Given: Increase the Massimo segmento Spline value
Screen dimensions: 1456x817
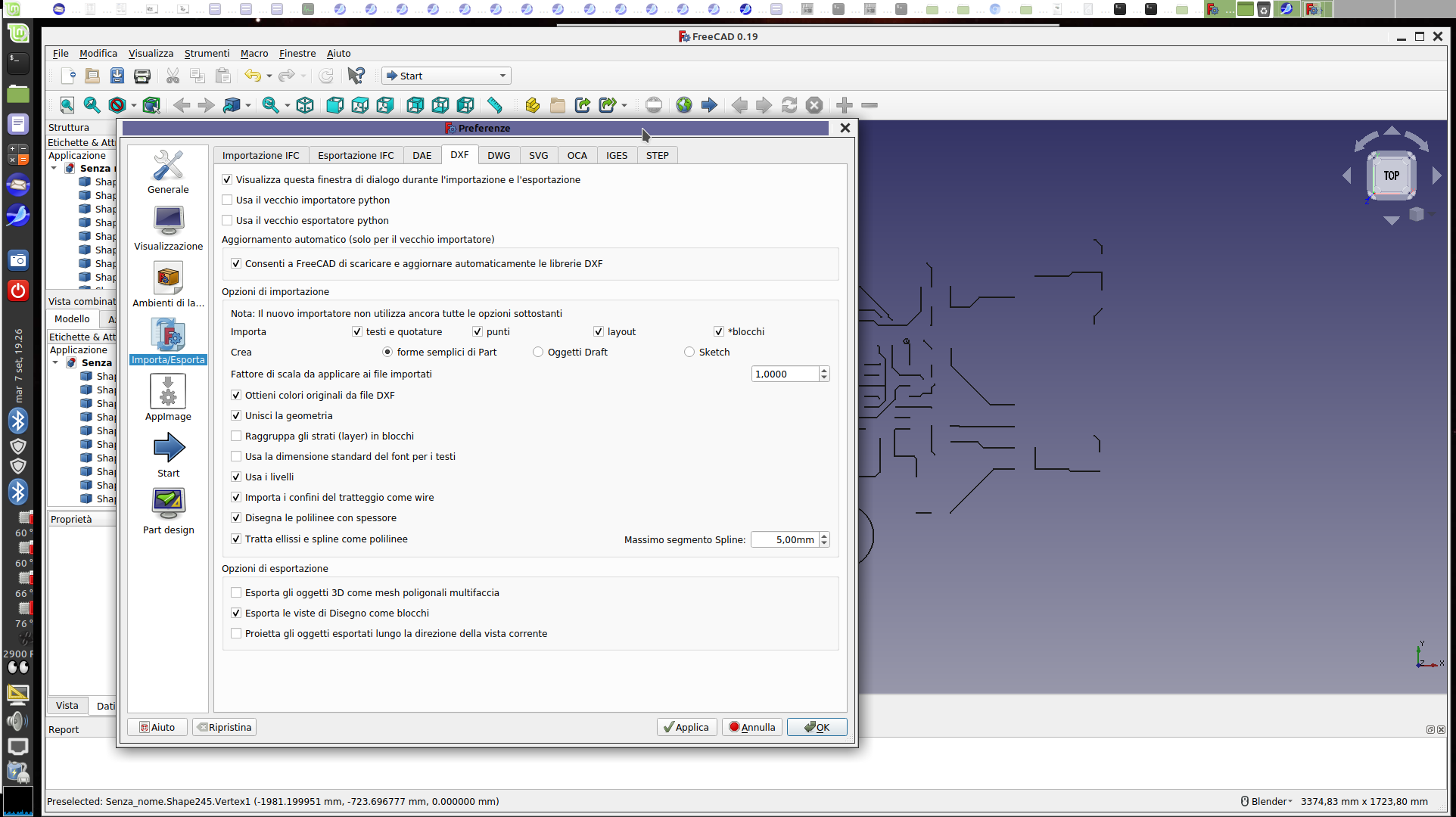Looking at the screenshot, I should coord(824,536).
